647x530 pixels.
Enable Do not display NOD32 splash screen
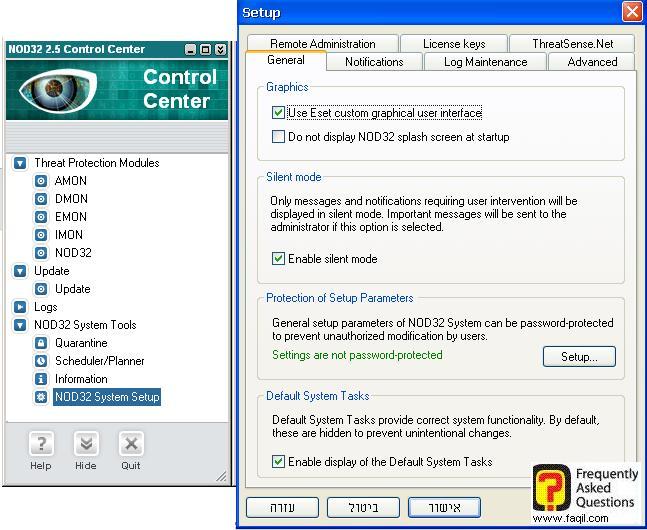click(279, 137)
